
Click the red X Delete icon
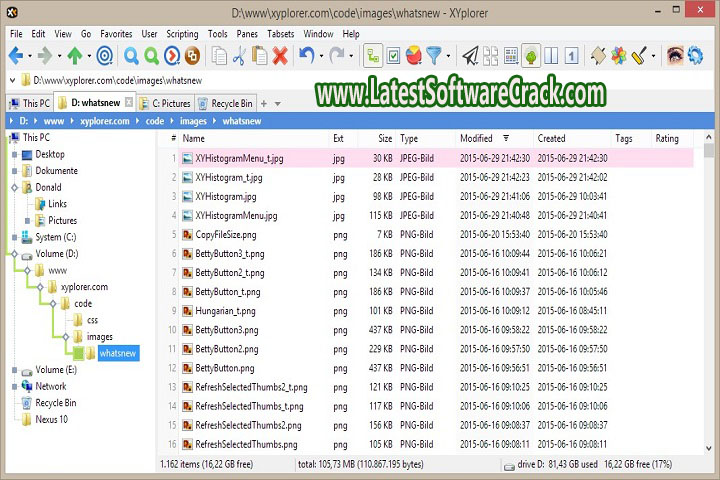[280, 56]
